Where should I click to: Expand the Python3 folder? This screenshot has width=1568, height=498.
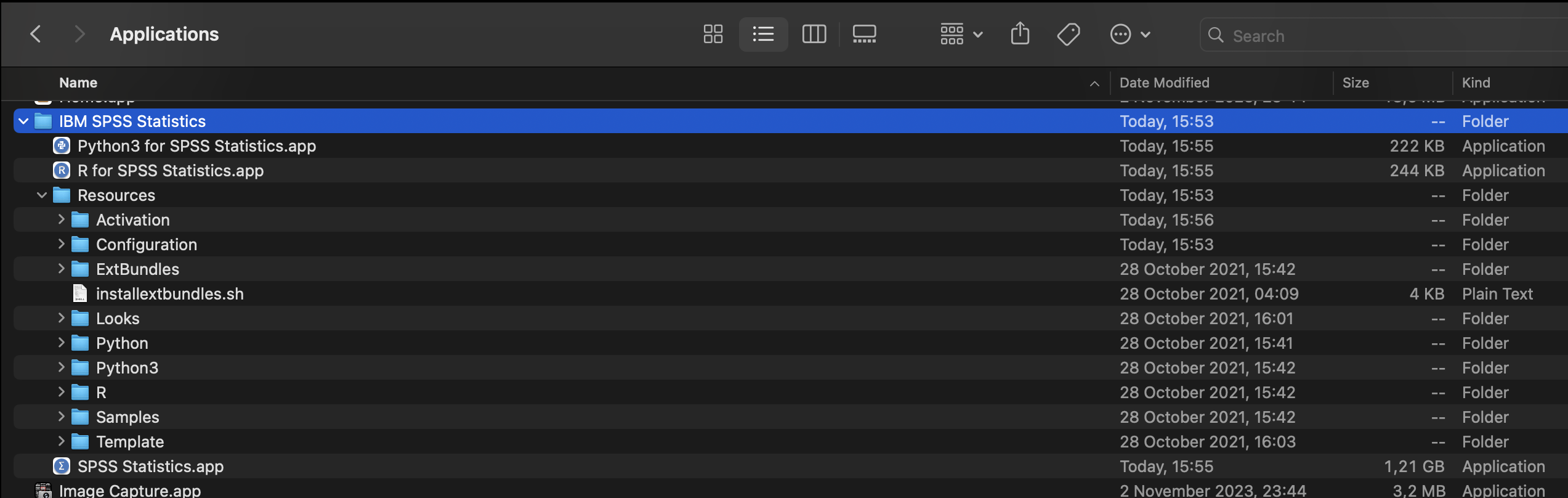pos(61,367)
